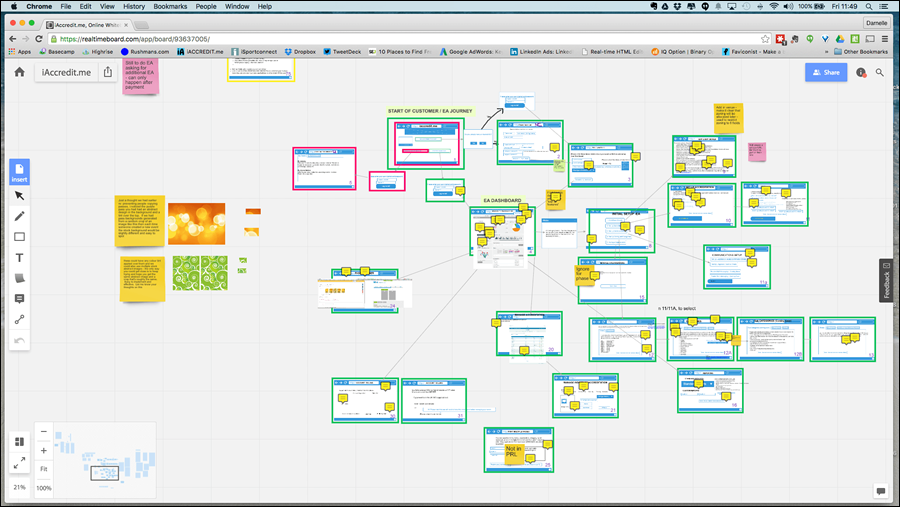Click the undo arrow in toolbar
This screenshot has height=507, width=900.
pos(19,340)
